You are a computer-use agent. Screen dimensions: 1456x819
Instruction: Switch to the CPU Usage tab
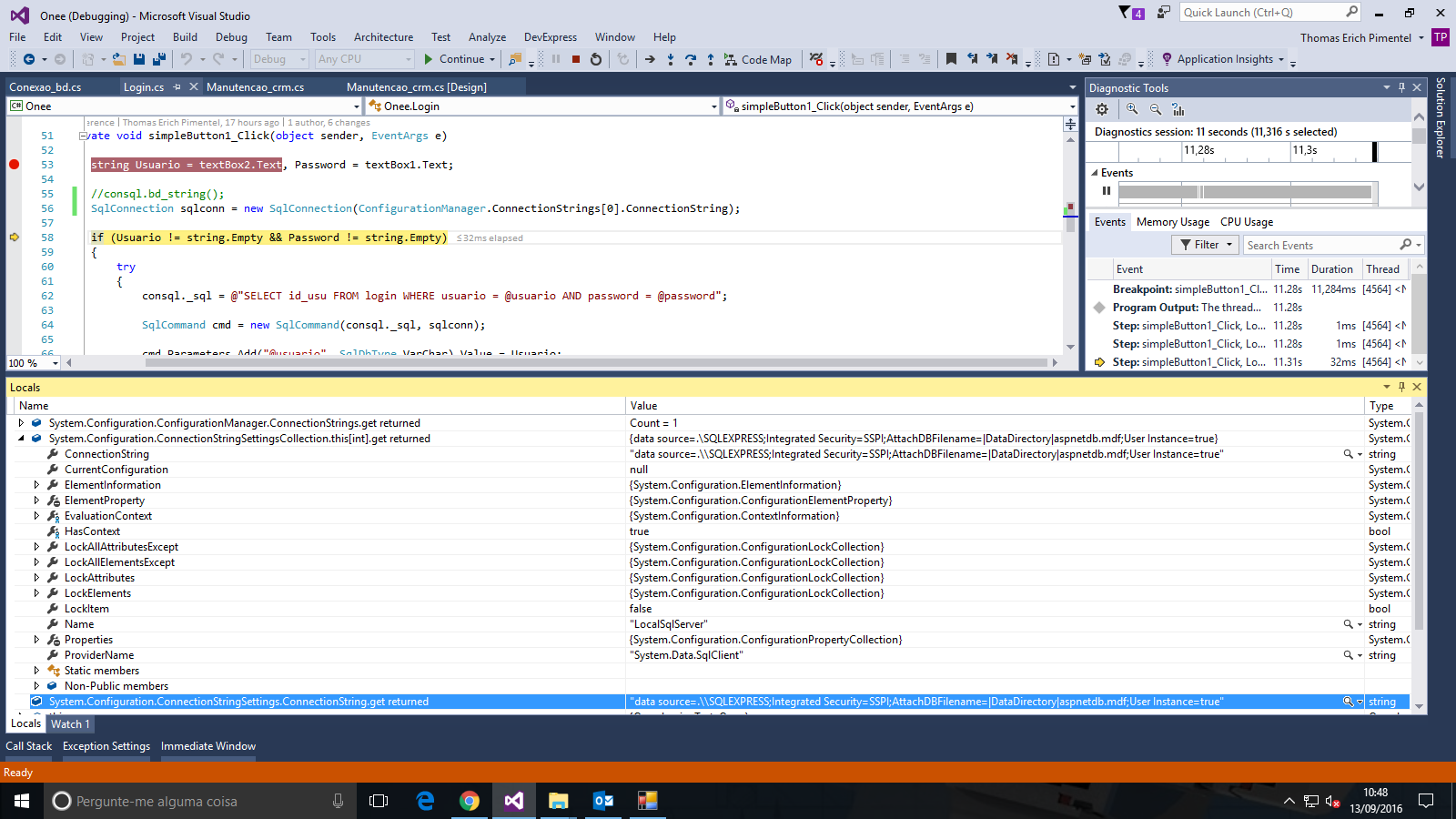click(x=1247, y=222)
